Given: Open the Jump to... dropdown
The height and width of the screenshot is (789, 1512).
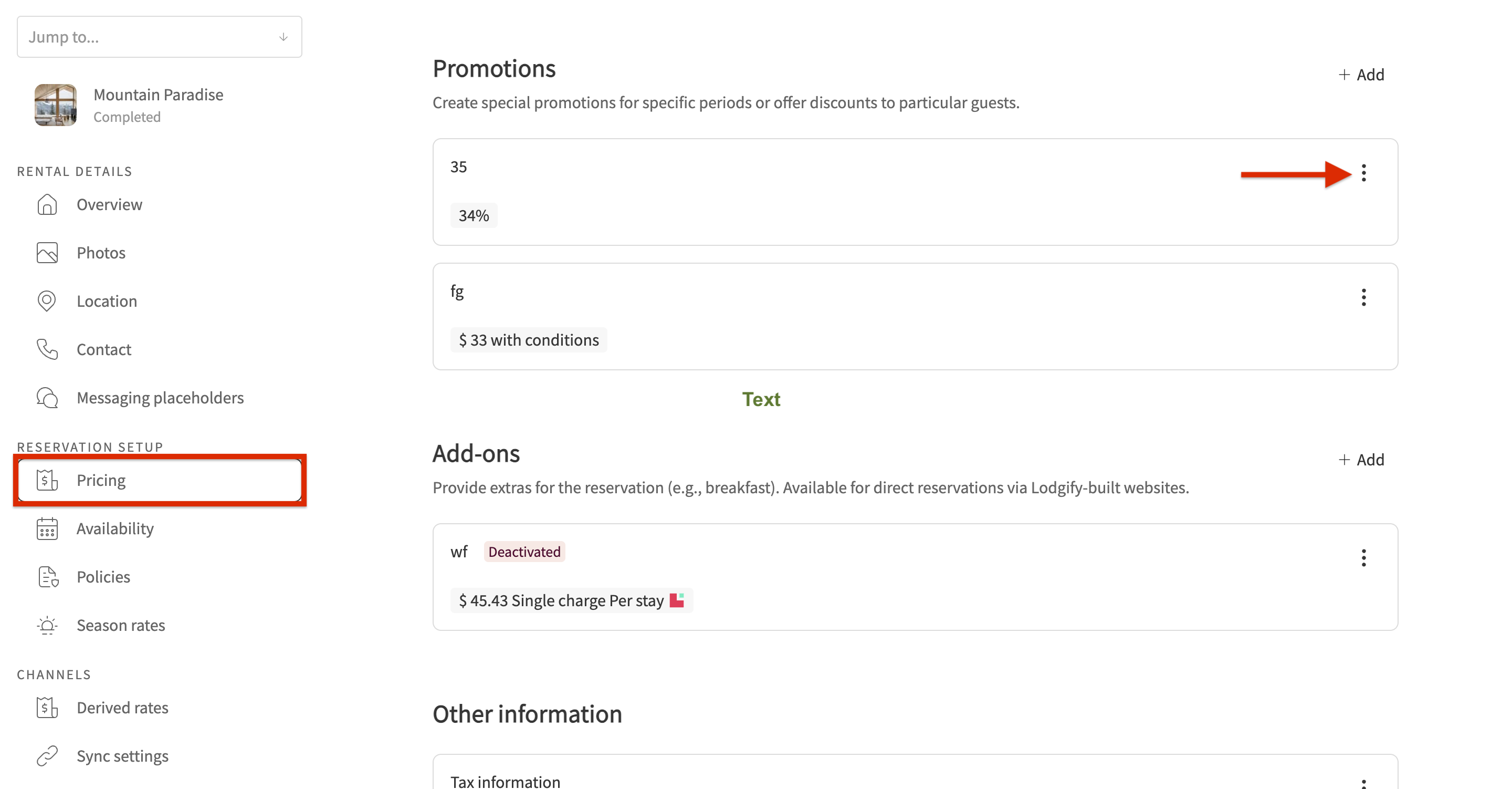Looking at the screenshot, I should (x=159, y=37).
